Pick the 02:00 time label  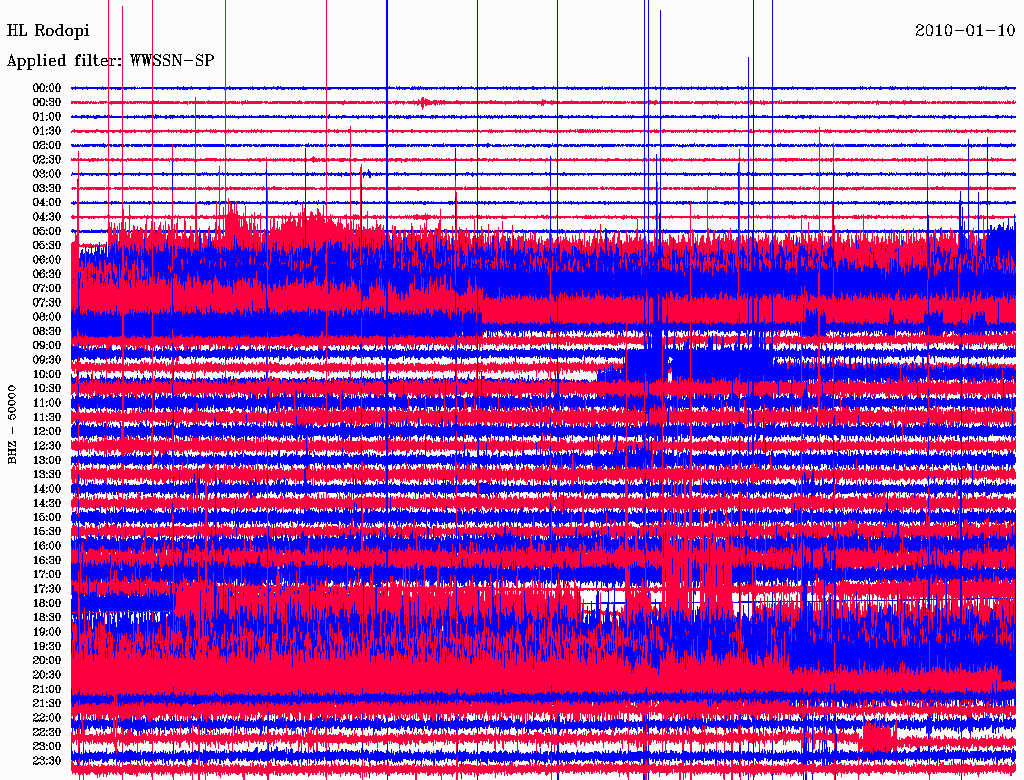point(47,145)
